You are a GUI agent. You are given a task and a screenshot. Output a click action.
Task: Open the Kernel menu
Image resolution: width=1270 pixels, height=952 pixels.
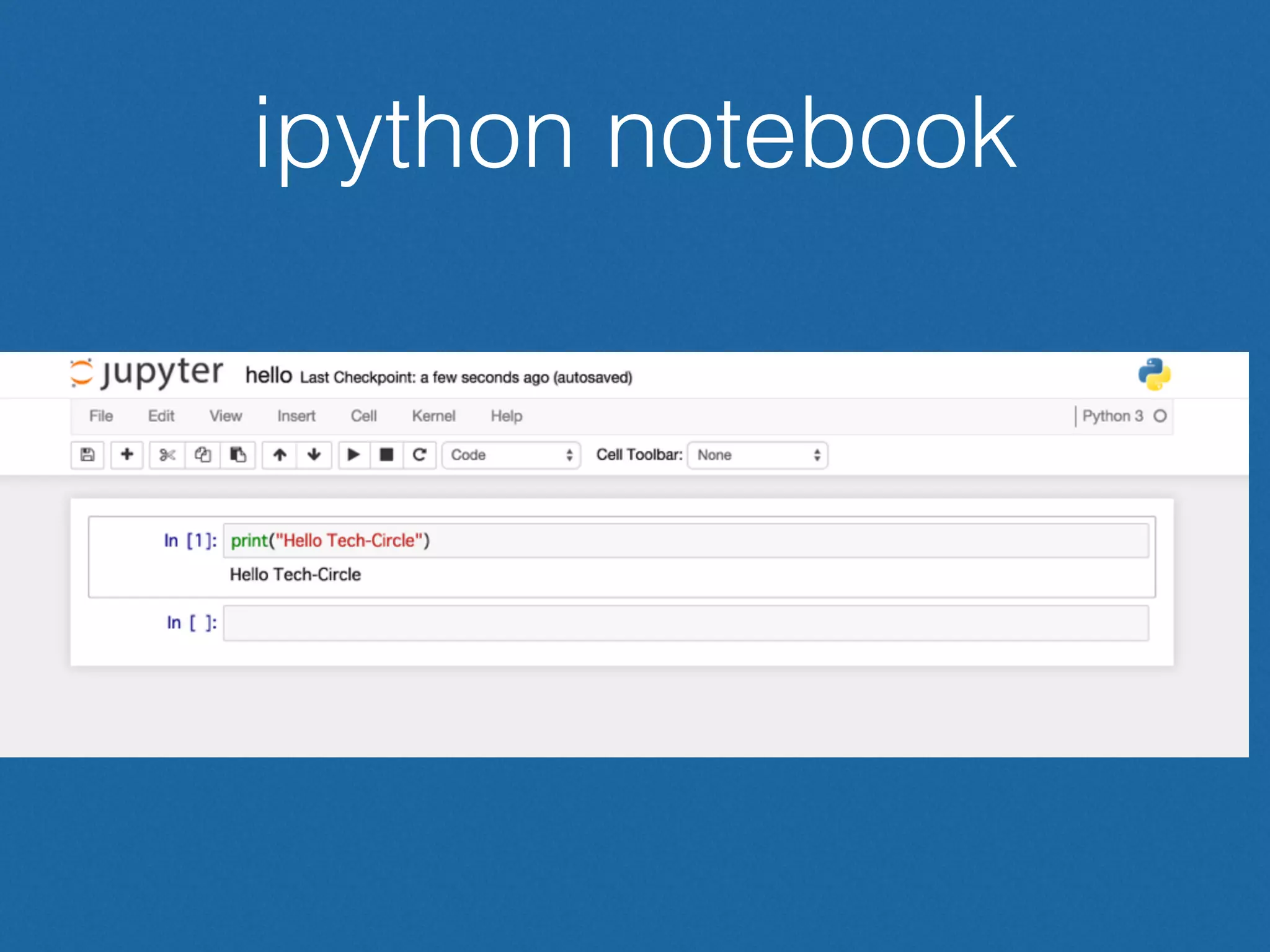coord(434,416)
